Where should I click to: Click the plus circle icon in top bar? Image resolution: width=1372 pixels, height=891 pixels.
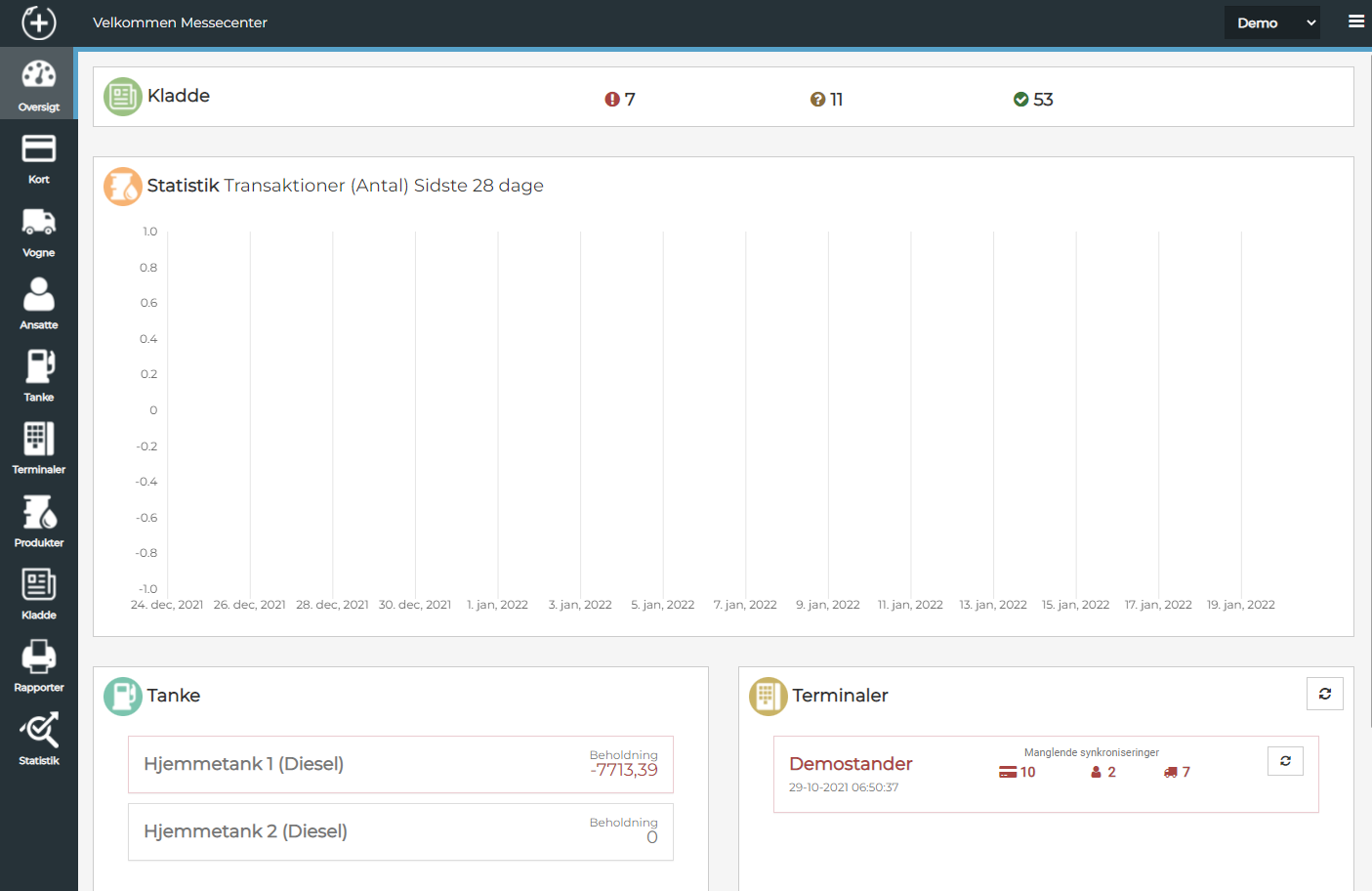(39, 22)
